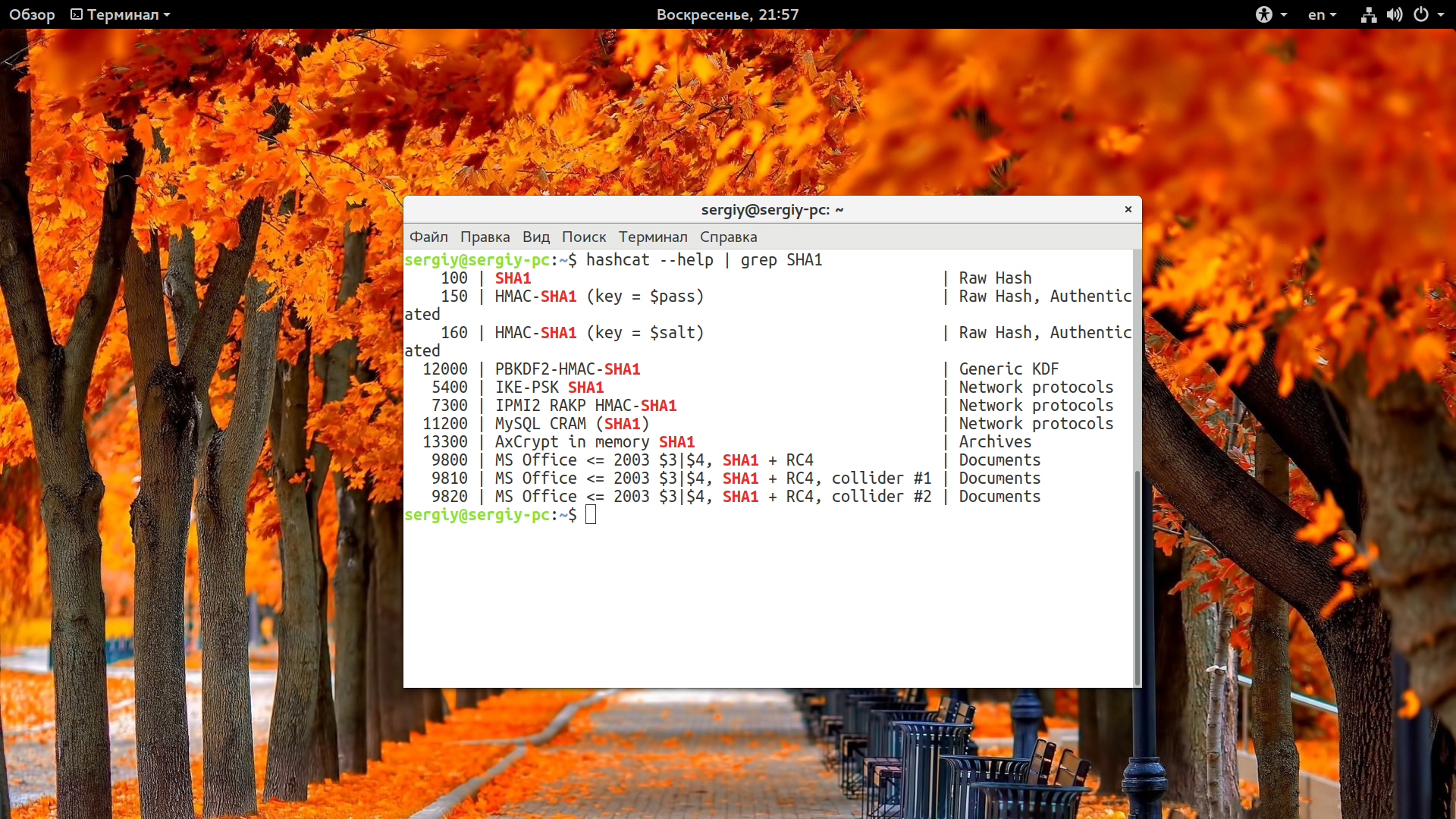Open the Правка menu
1456x819 pixels.
(485, 237)
